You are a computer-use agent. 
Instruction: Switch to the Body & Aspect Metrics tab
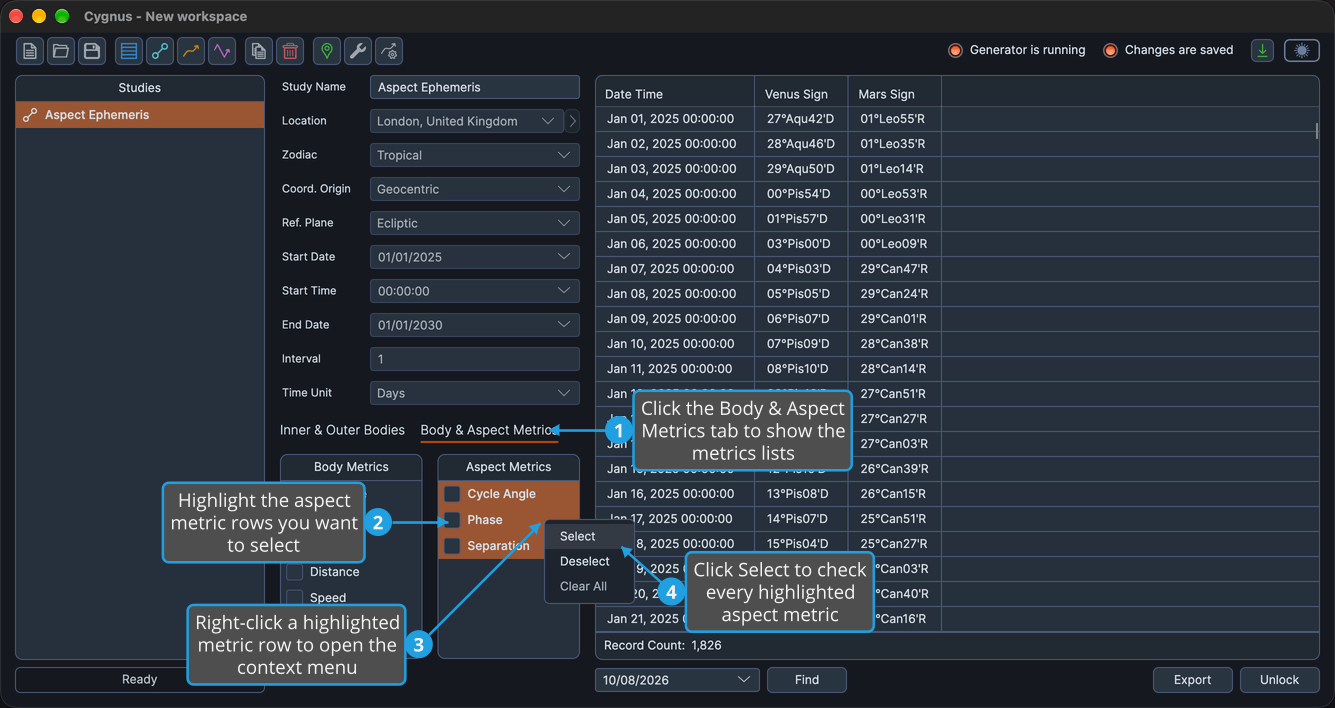[x=488, y=430]
